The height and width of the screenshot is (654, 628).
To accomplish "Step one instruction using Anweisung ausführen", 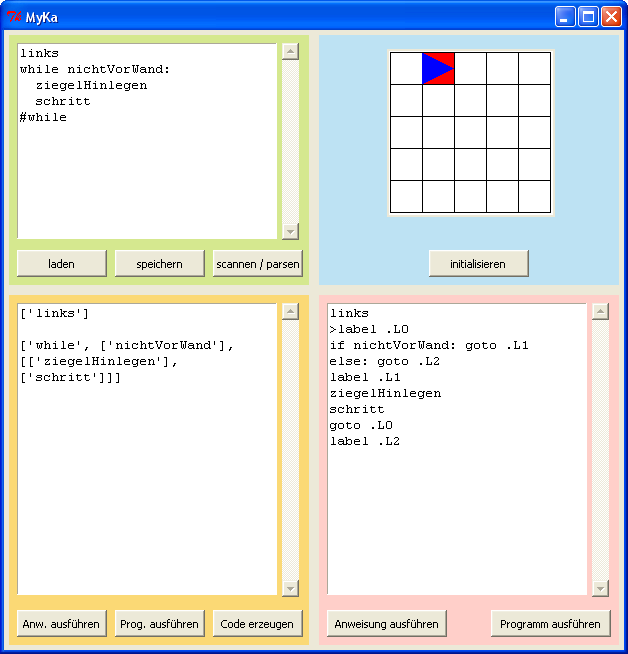I will click(387, 624).
